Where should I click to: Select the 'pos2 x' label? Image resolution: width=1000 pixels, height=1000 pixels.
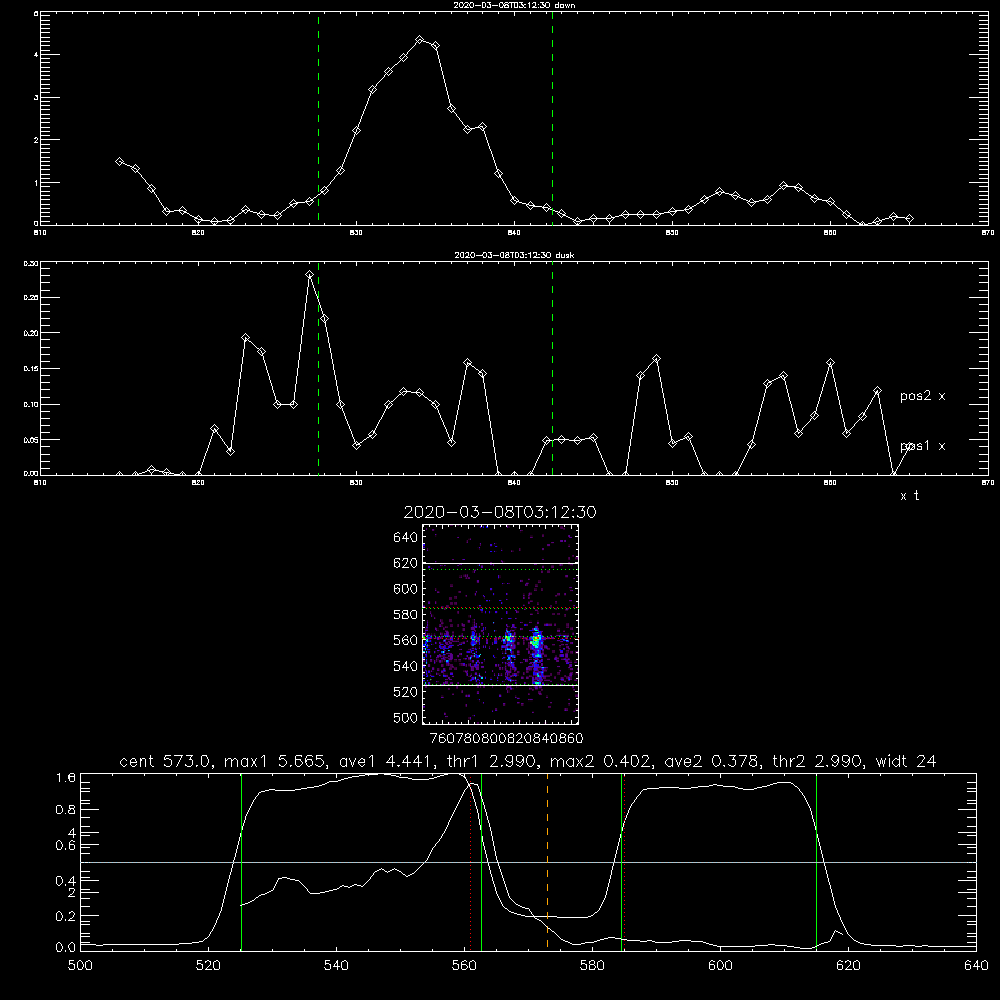(922, 396)
